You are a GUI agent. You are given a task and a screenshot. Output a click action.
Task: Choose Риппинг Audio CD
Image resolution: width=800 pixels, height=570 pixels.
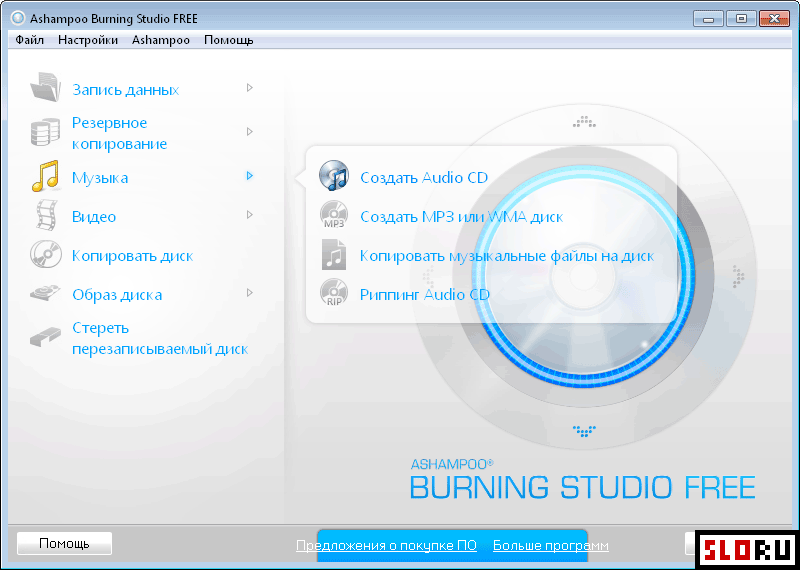(x=425, y=294)
